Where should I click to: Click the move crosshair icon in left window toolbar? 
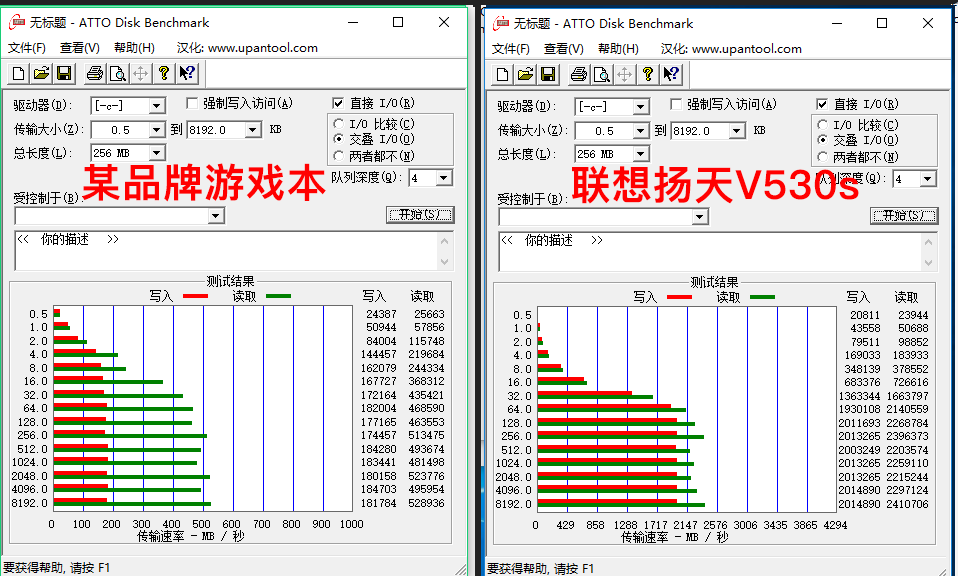[x=141, y=74]
